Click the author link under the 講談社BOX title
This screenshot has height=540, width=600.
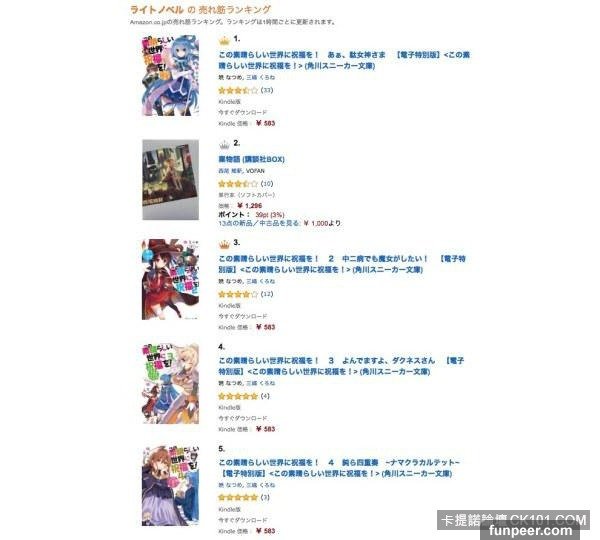click(230, 171)
